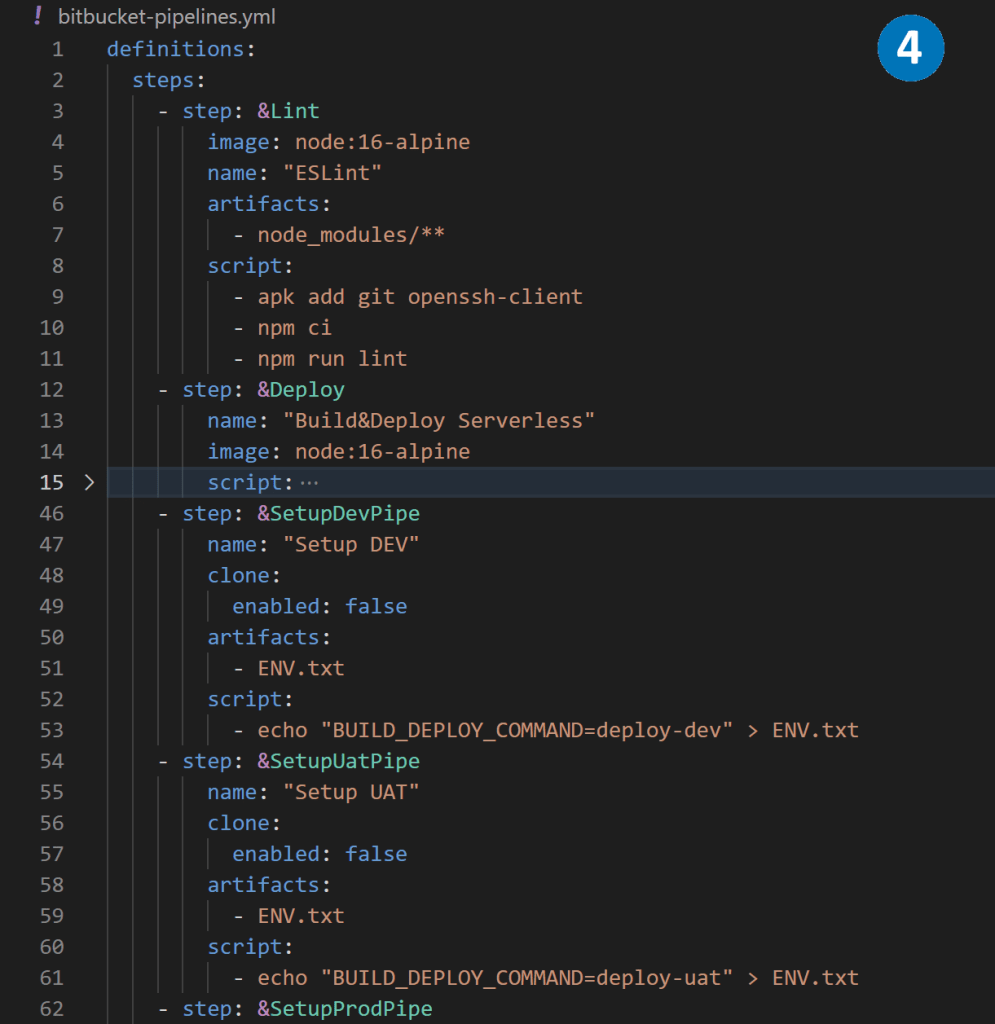Click the blue circled number 4 badge

click(910, 47)
